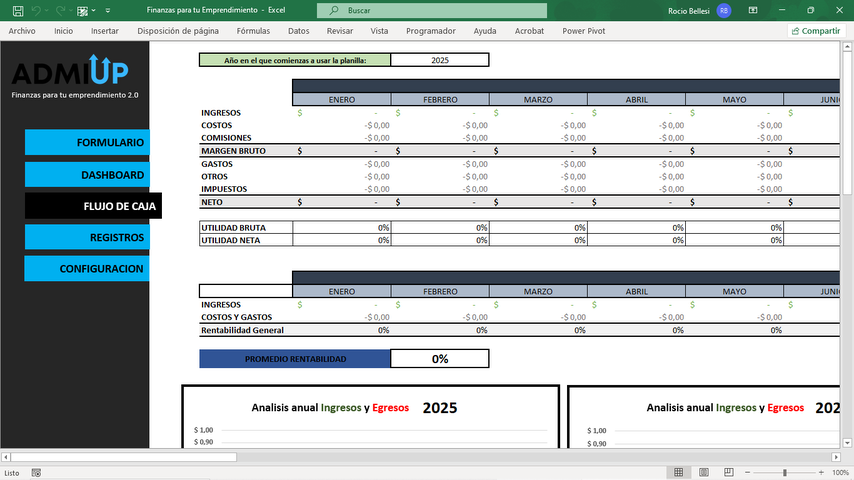This screenshot has width=854, height=480.
Task: Select the left Analisis anual 2025 chart title
Action: 354,408
